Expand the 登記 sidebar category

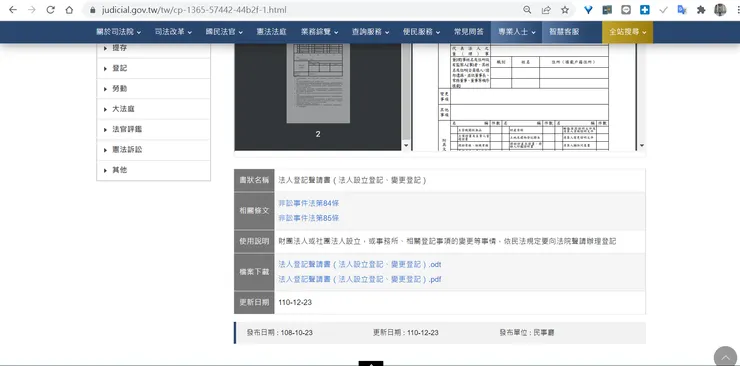tap(153, 68)
